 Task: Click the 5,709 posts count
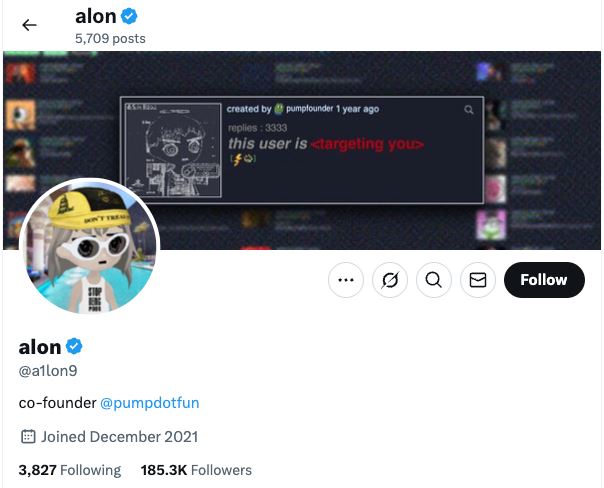pyautogui.click(x=110, y=39)
